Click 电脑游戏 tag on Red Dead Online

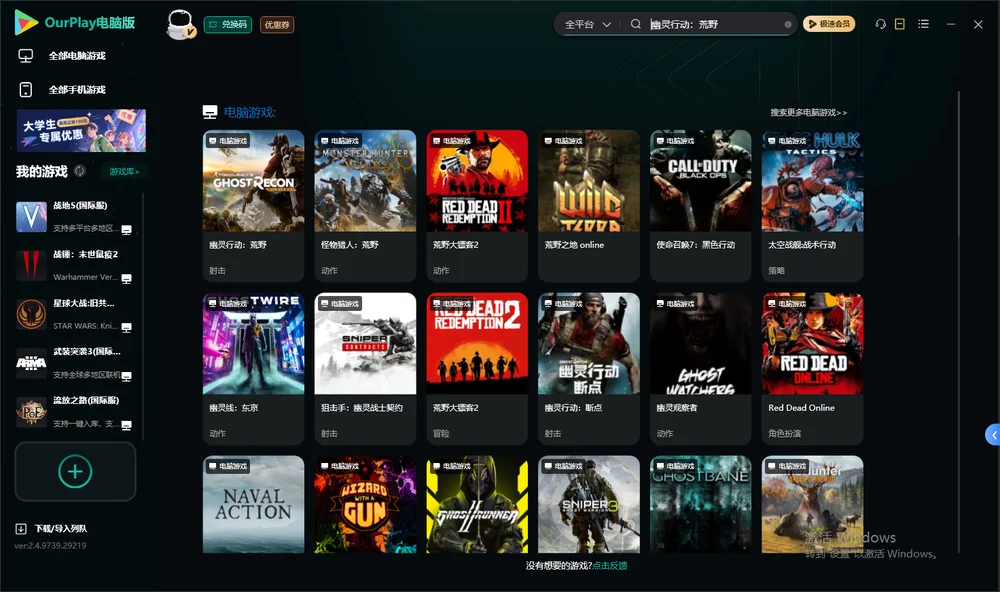(x=786, y=304)
